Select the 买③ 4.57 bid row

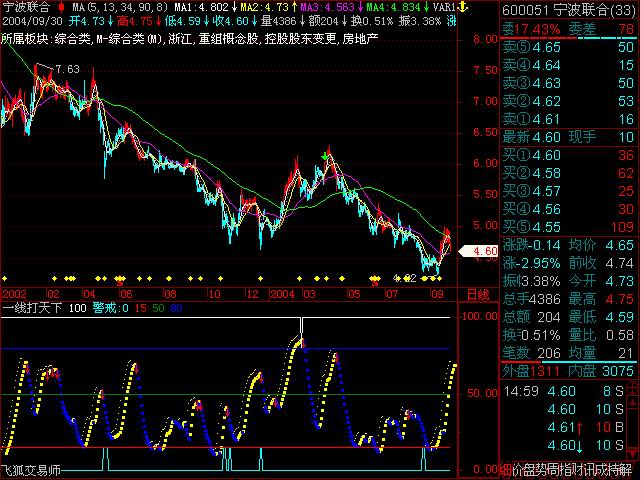[568, 191]
